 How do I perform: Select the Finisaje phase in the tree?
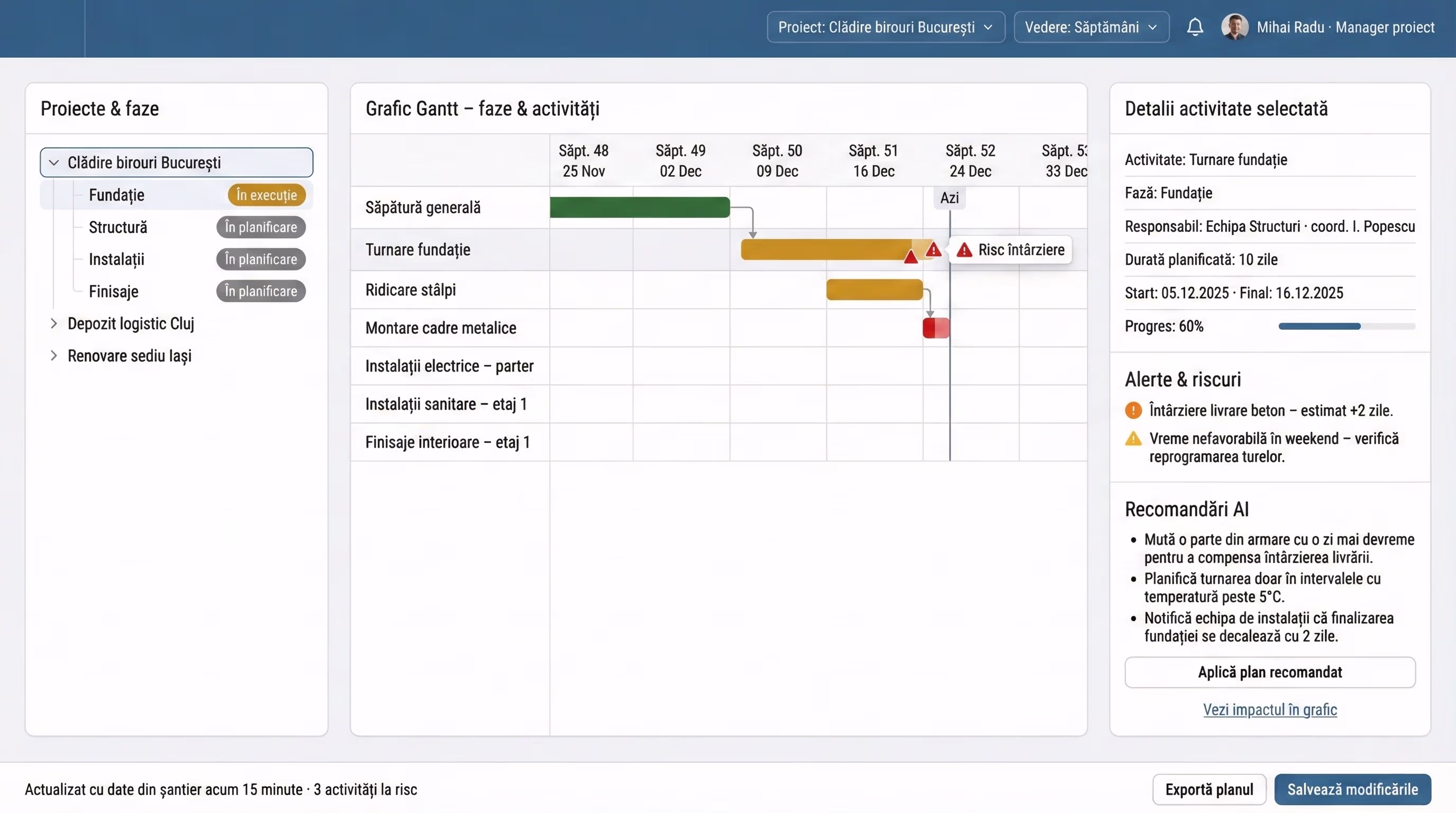(x=114, y=291)
